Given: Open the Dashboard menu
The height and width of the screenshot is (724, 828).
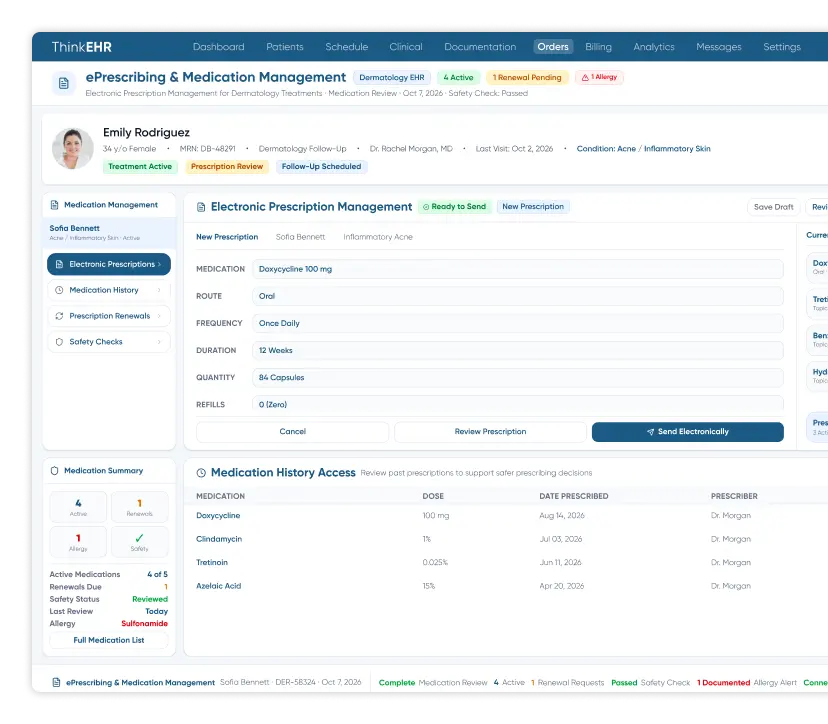Looking at the screenshot, I should point(219,47).
